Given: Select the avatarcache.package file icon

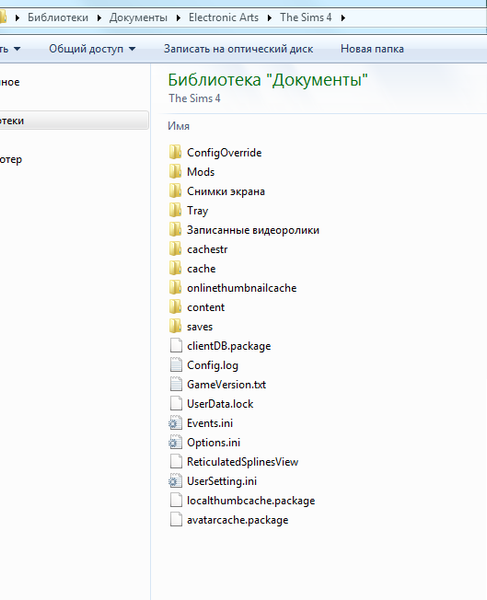Looking at the screenshot, I should [x=176, y=519].
